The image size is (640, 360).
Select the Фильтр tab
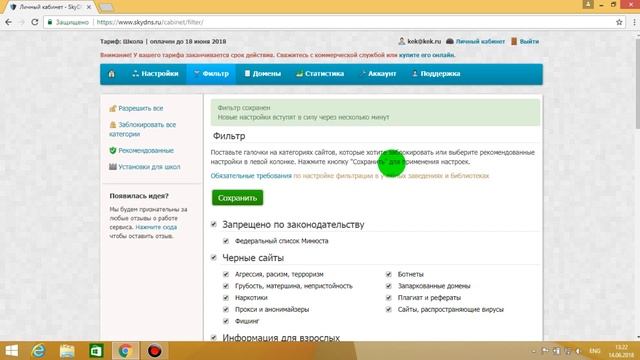click(211, 74)
